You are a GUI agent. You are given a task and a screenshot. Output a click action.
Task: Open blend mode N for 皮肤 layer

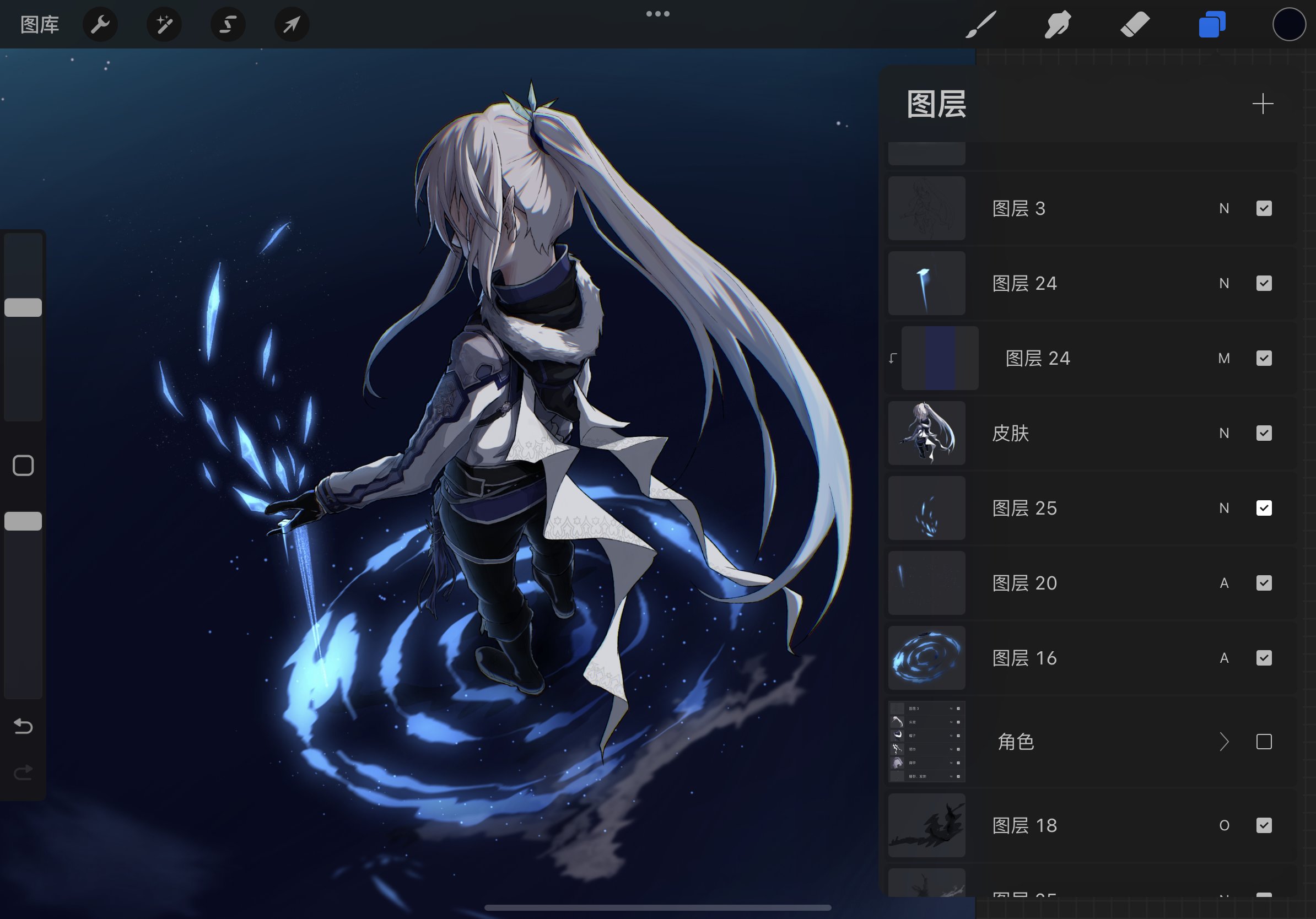click(x=1225, y=433)
